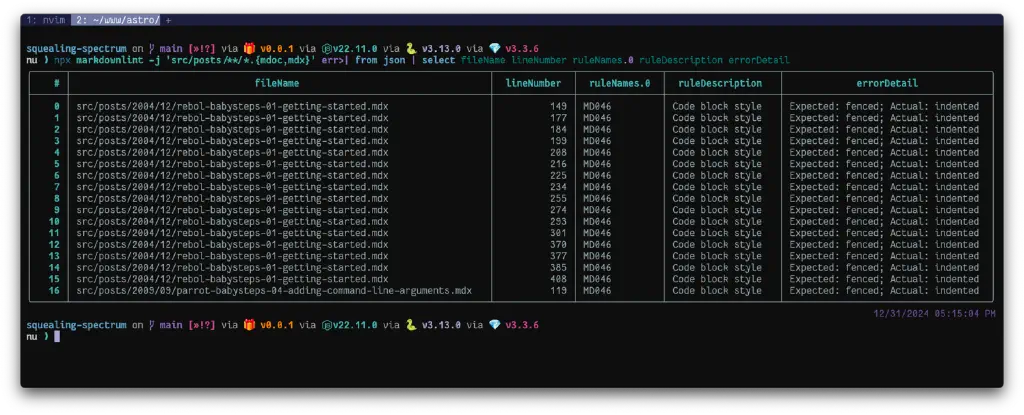Click the "select" keyword in the command
Viewport: 1024px width, 415px height.
[439, 60]
